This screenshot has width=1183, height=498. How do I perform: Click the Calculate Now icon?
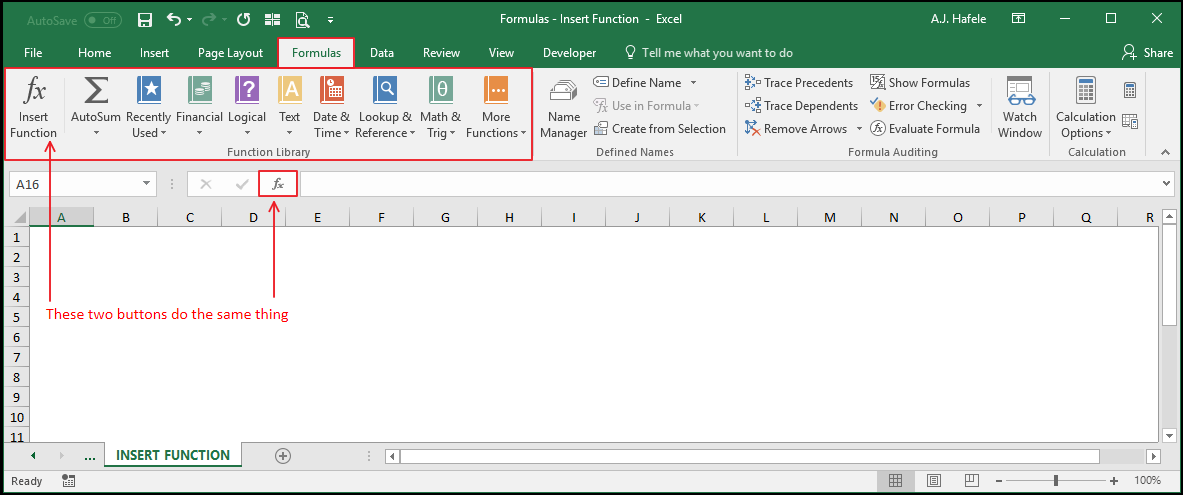click(1129, 91)
